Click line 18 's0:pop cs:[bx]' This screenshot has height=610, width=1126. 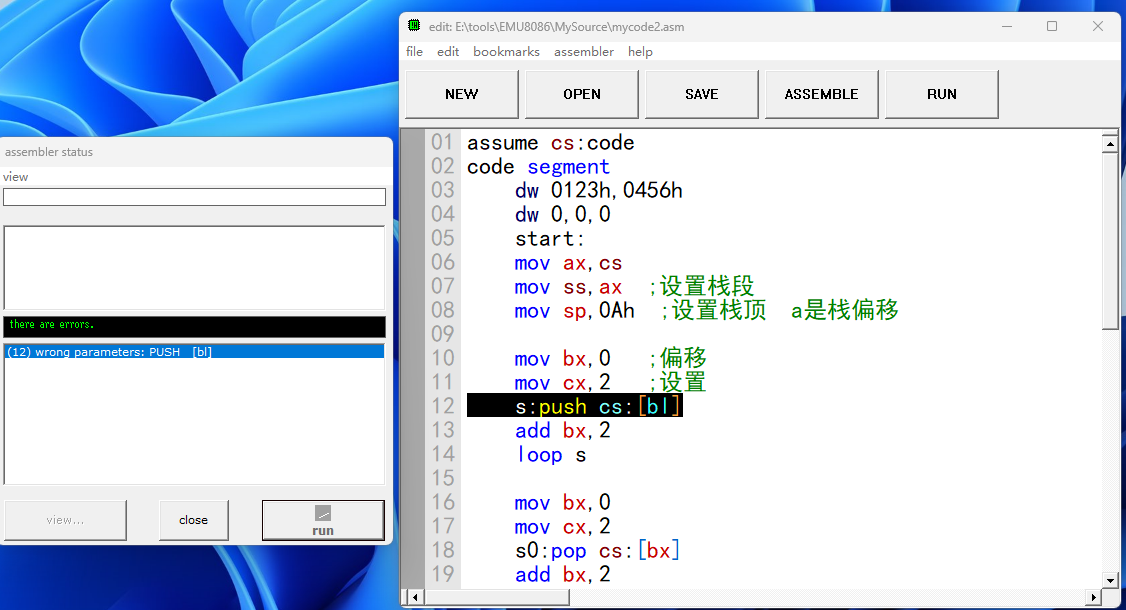[x=597, y=551]
